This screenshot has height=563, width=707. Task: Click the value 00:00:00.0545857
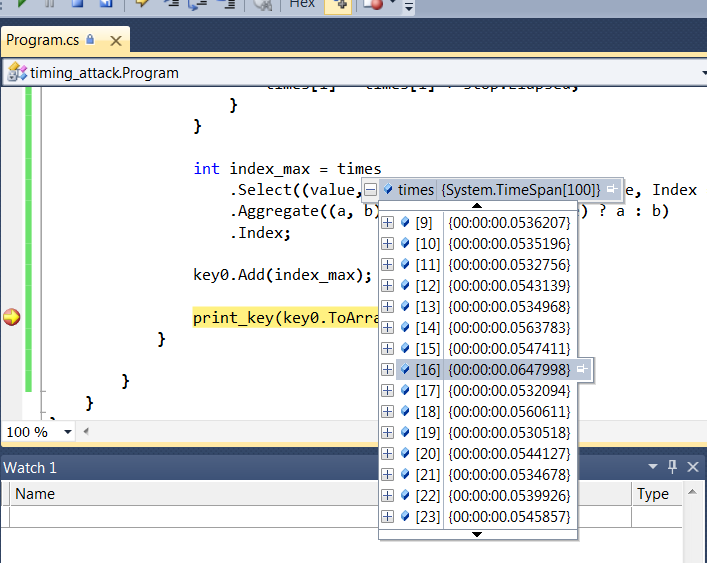(x=509, y=517)
